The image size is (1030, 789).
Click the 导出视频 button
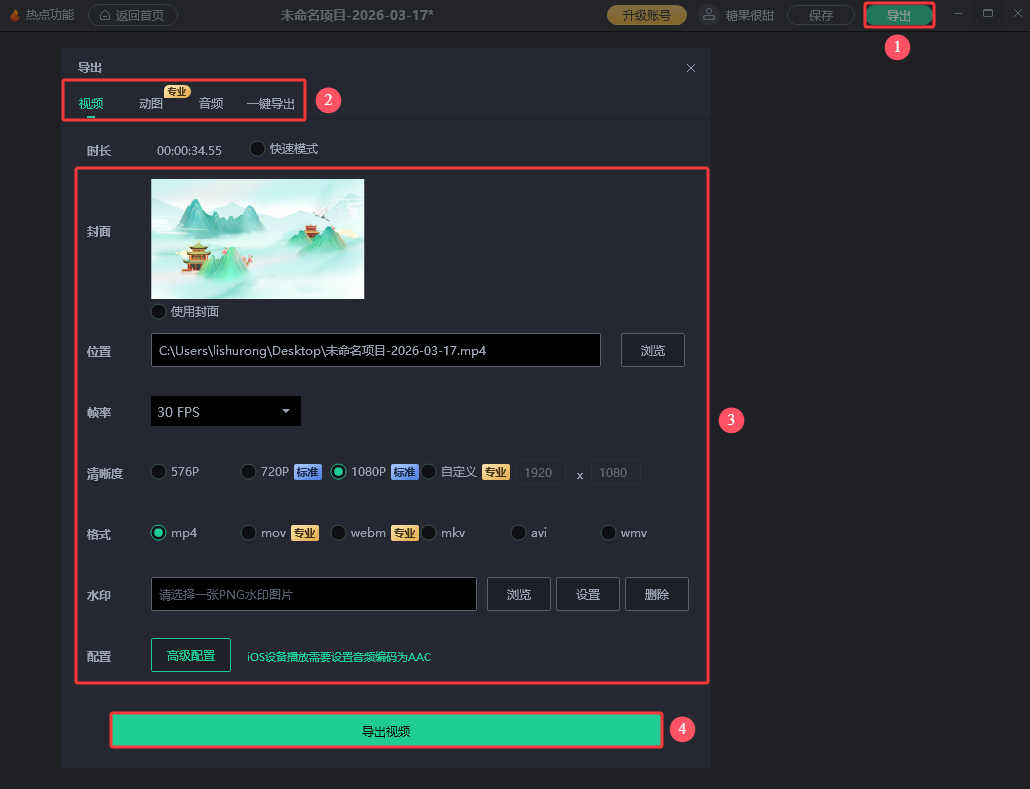click(x=385, y=731)
